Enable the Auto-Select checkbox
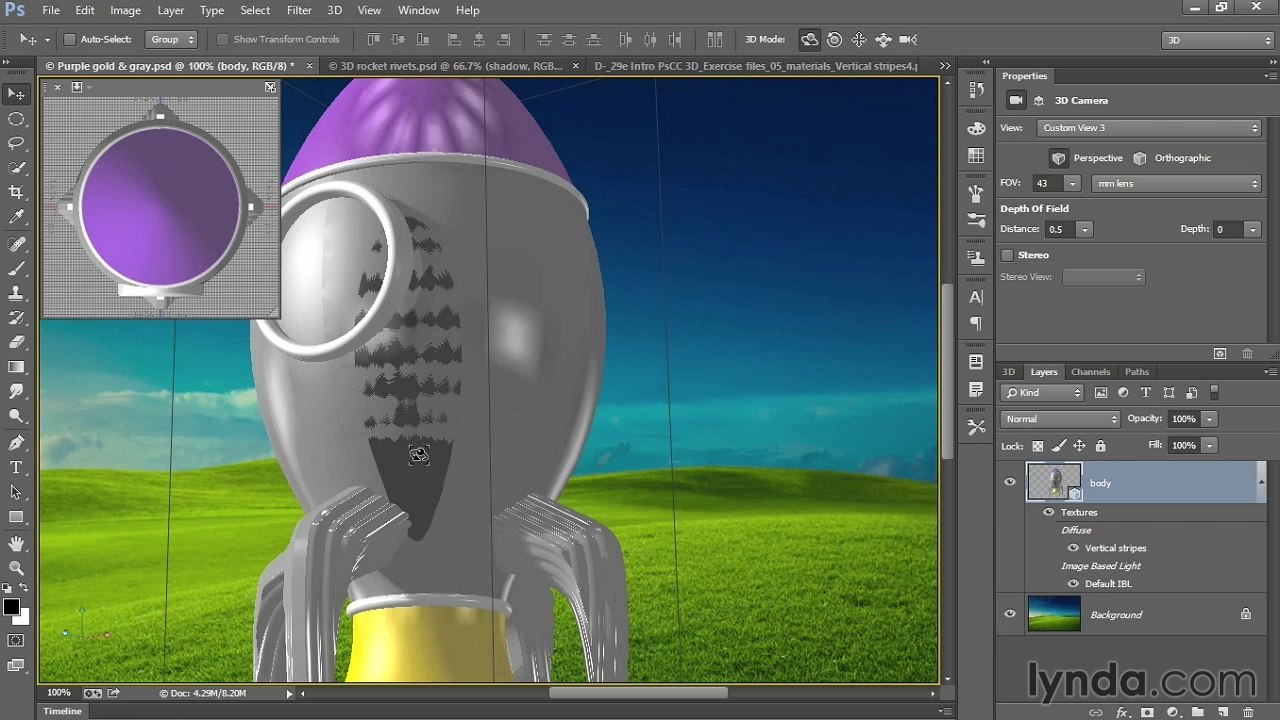This screenshot has width=1280, height=720. point(70,40)
